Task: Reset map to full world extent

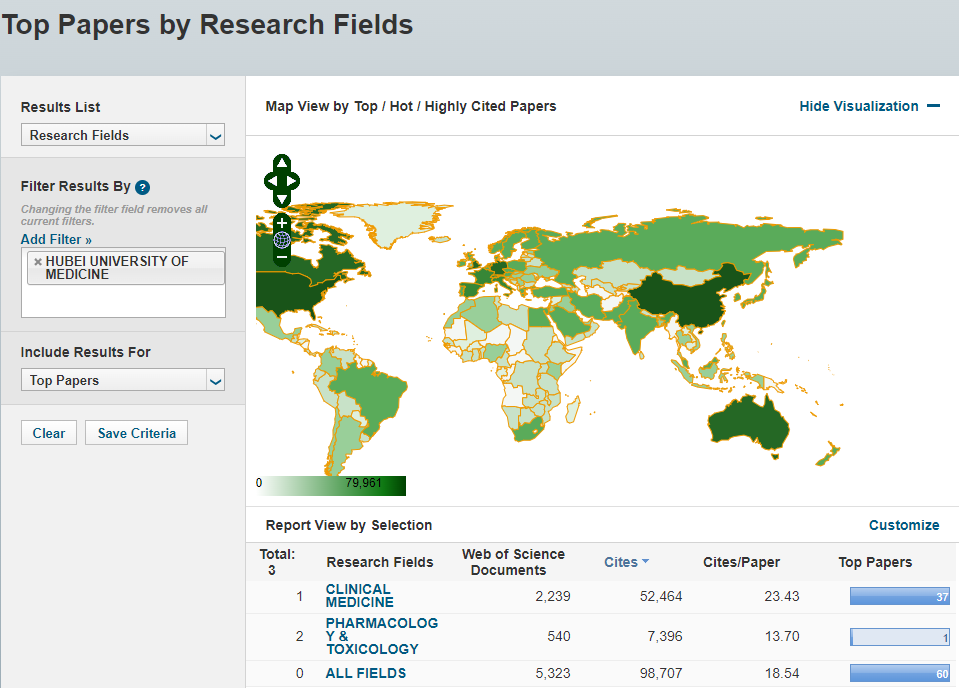Action: tap(282, 240)
